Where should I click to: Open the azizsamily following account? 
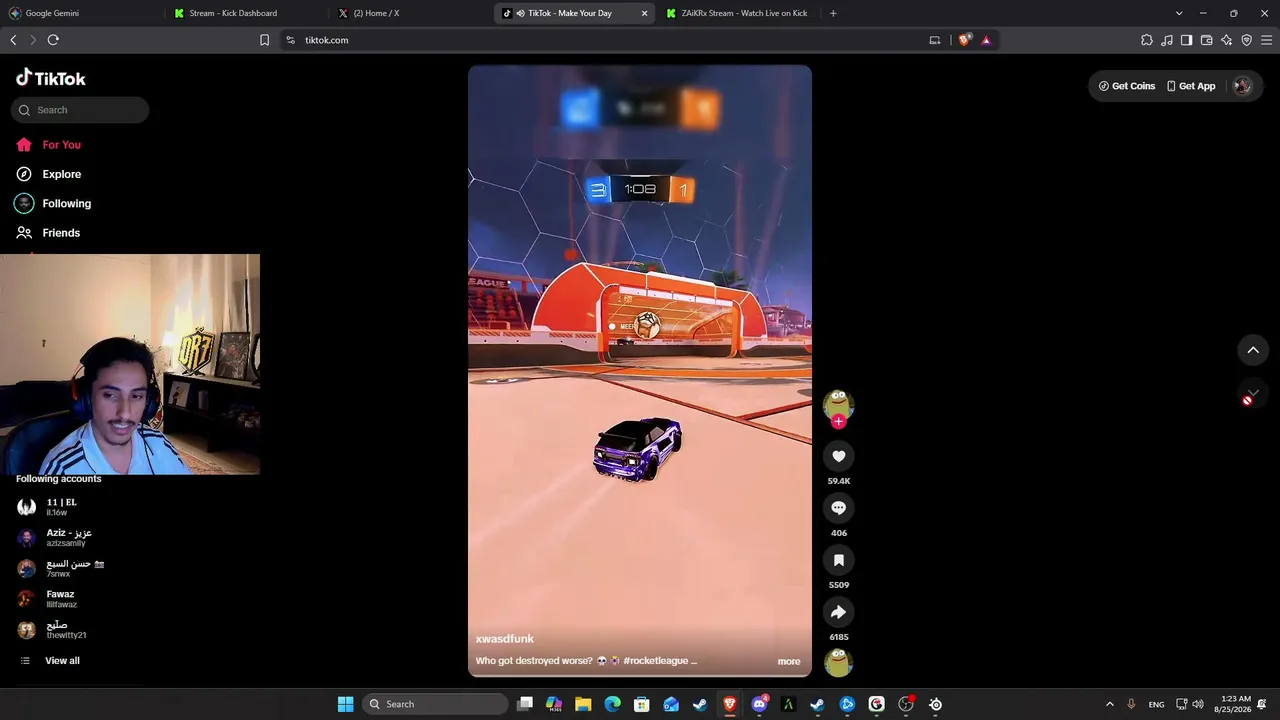coord(55,537)
